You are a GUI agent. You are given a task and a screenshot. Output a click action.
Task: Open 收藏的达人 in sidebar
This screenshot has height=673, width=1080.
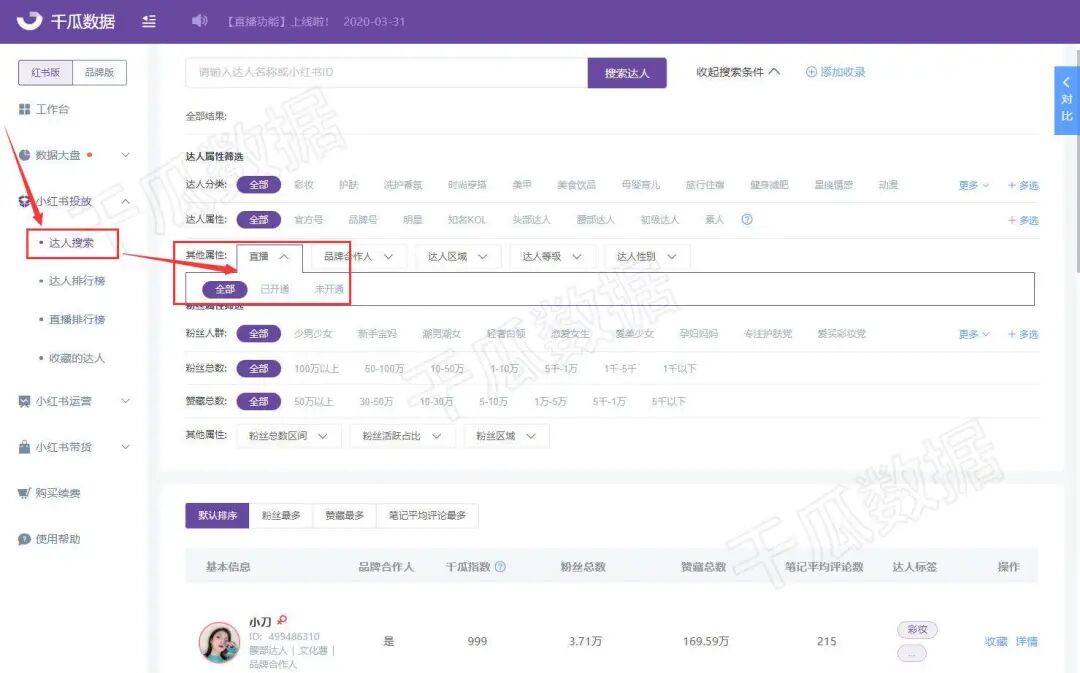click(x=76, y=358)
